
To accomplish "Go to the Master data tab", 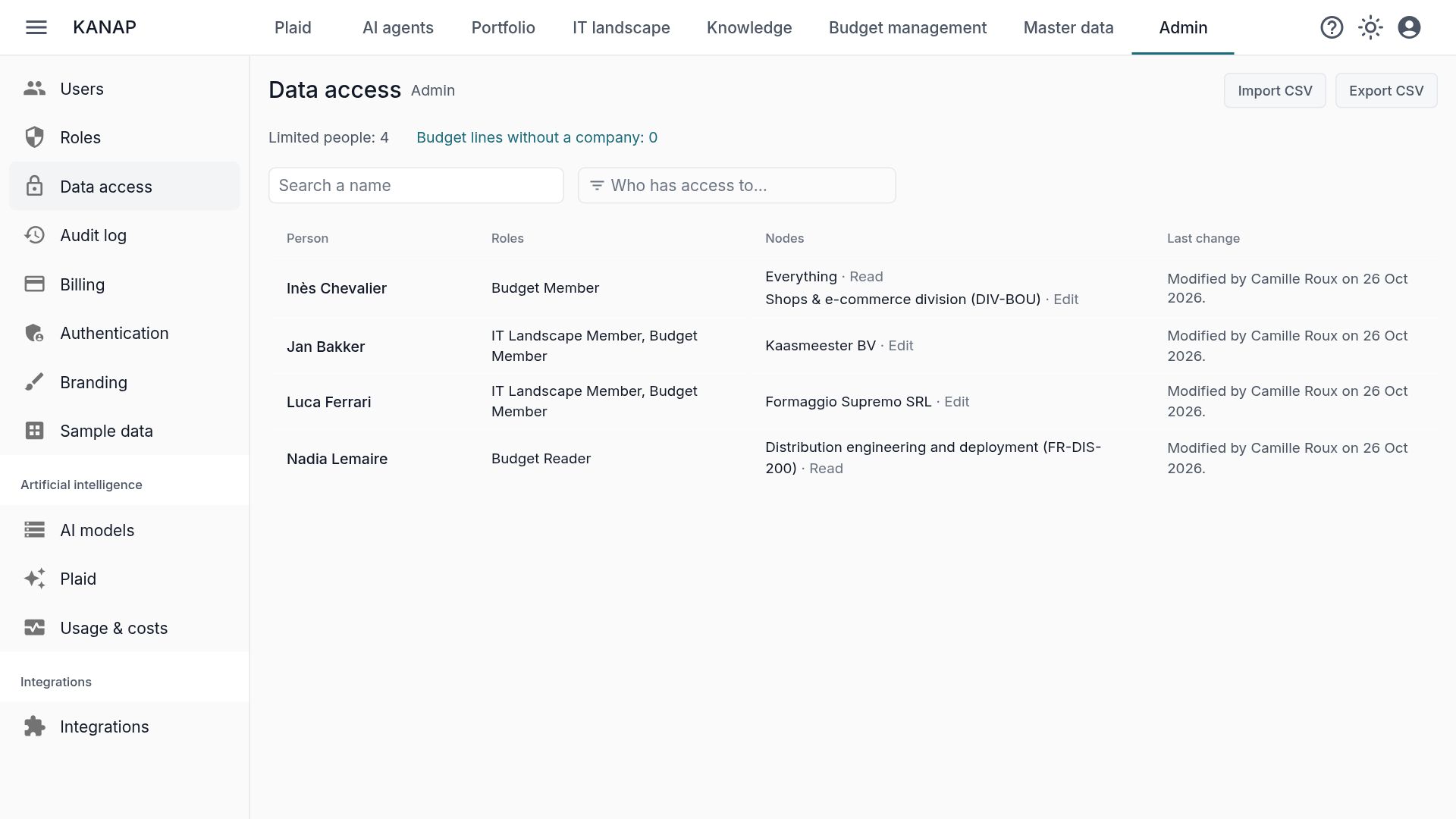I will 1068,27.
